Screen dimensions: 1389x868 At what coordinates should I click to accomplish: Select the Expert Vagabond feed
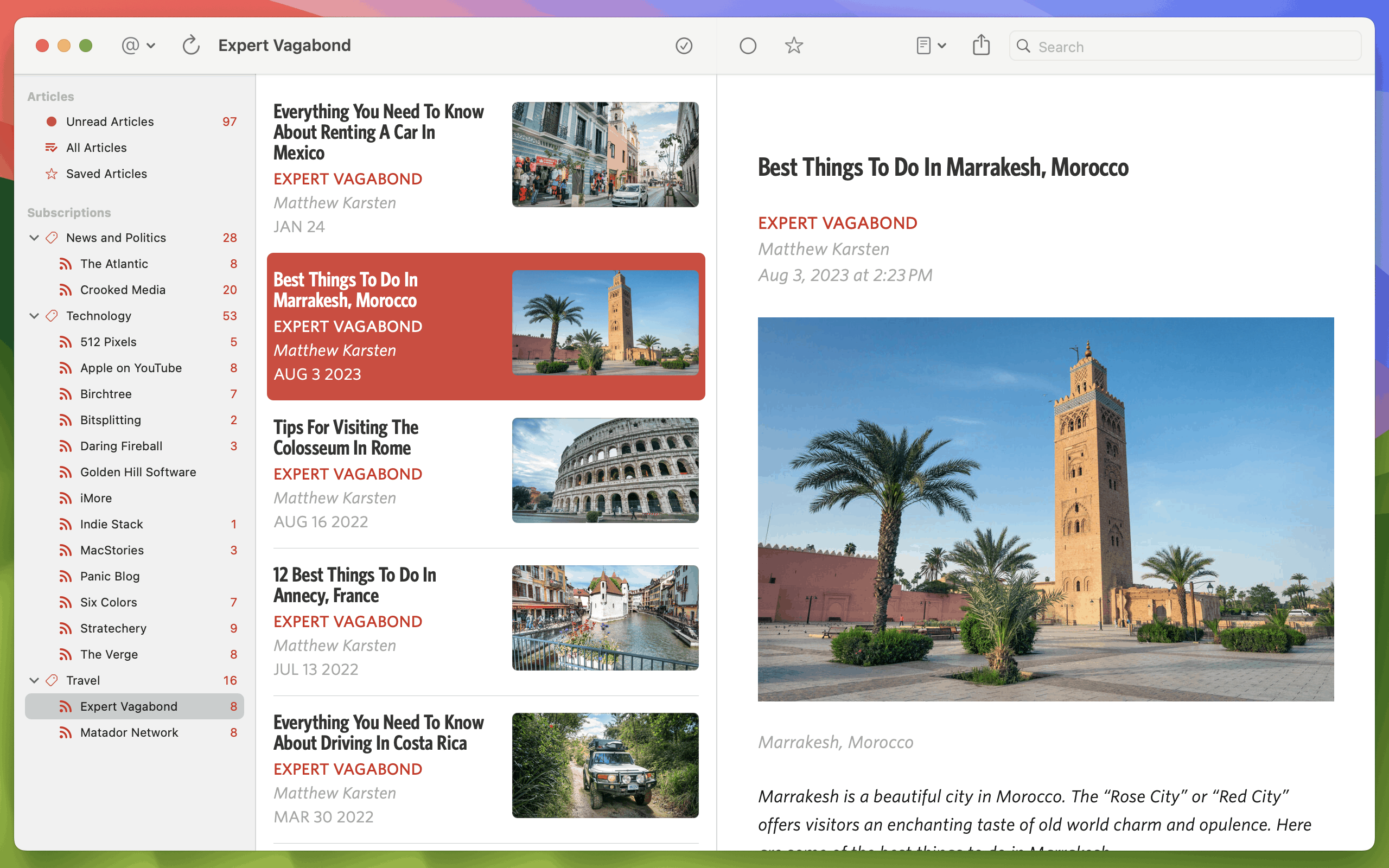click(135, 706)
